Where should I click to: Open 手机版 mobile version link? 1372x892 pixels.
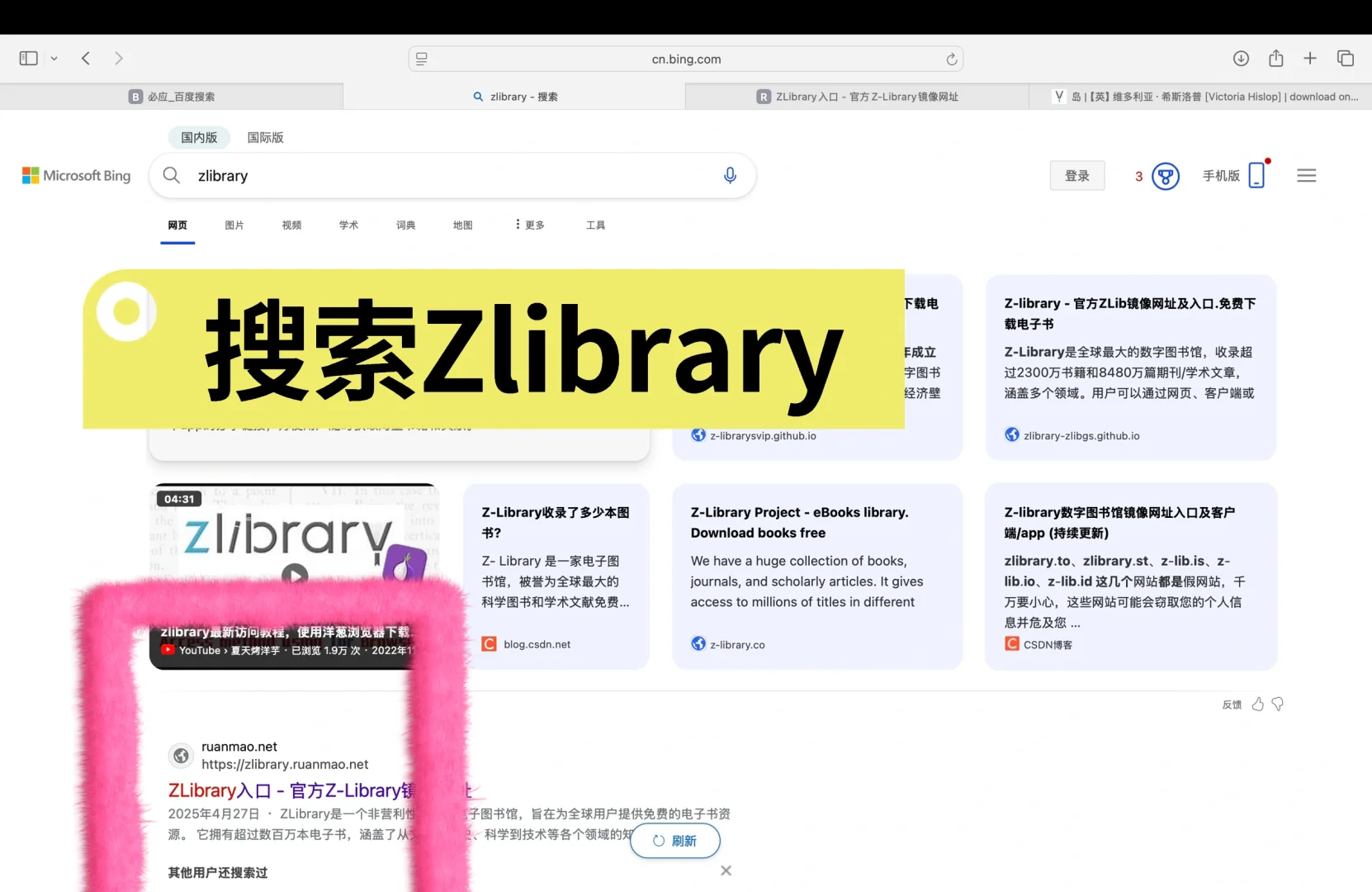1221,176
